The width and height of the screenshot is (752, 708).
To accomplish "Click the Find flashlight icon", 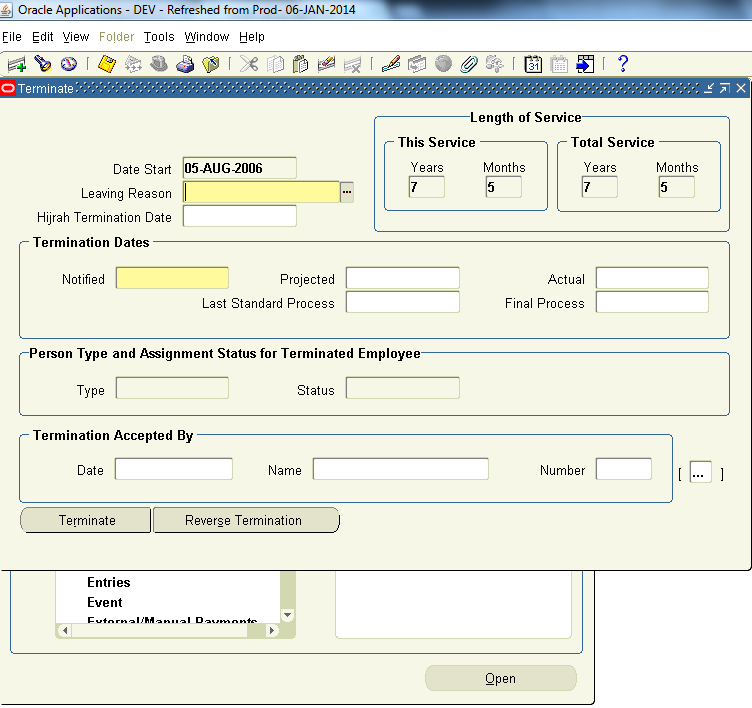I will coord(43,64).
